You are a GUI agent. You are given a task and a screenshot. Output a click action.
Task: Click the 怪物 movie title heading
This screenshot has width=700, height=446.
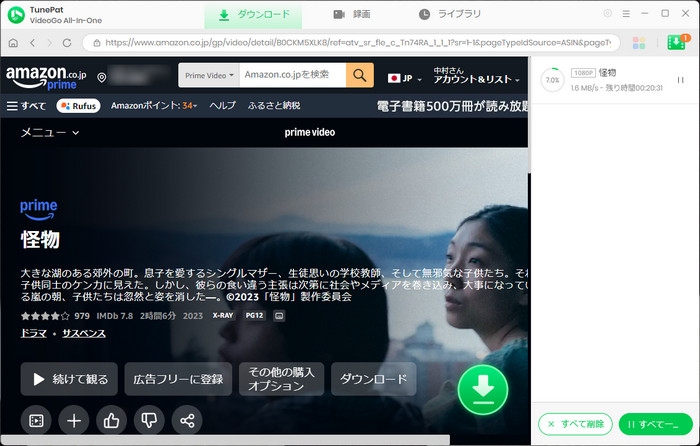40,240
